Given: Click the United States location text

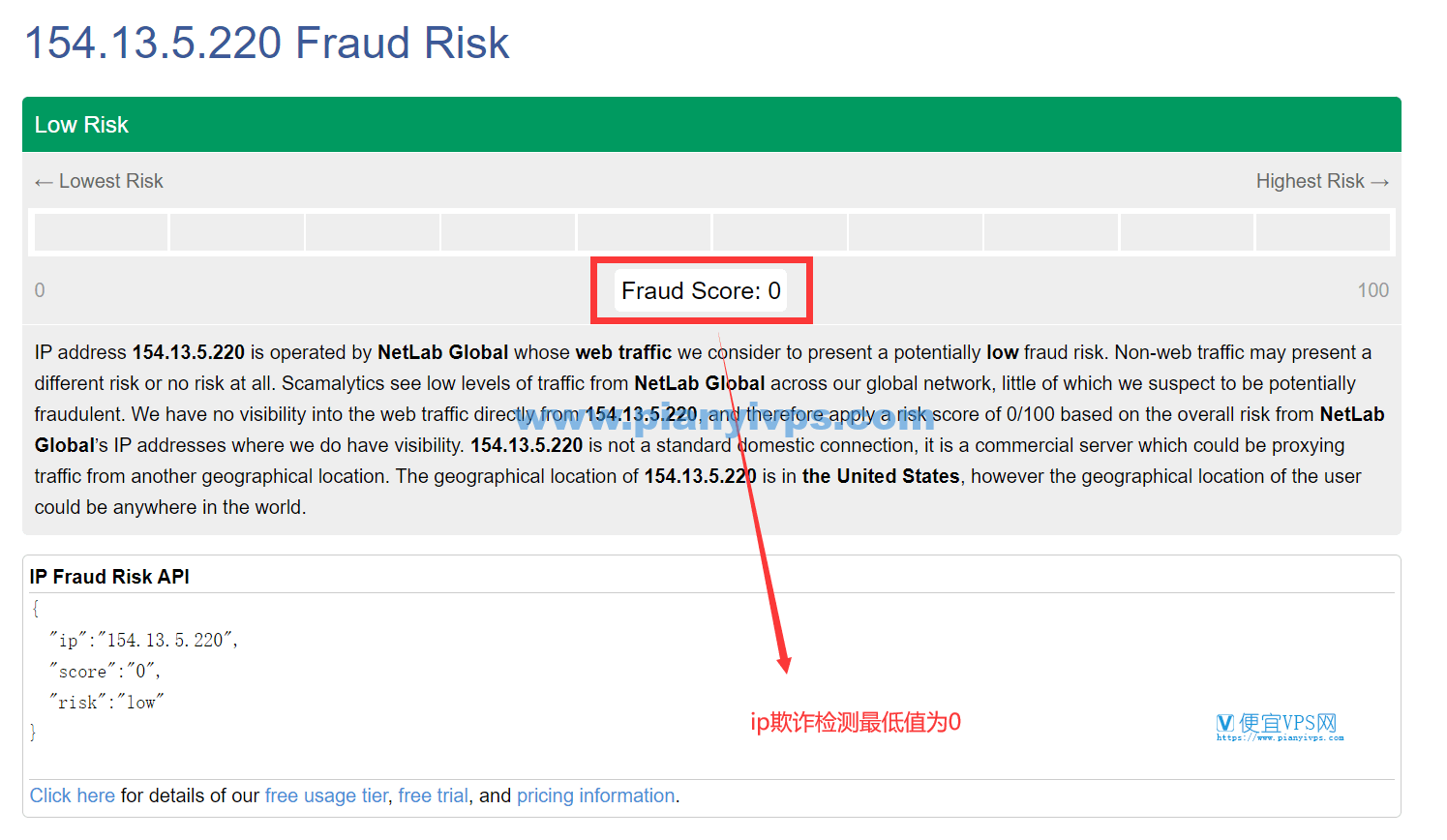Looking at the screenshot, I should pyautogui.click(x=881, y=476).
